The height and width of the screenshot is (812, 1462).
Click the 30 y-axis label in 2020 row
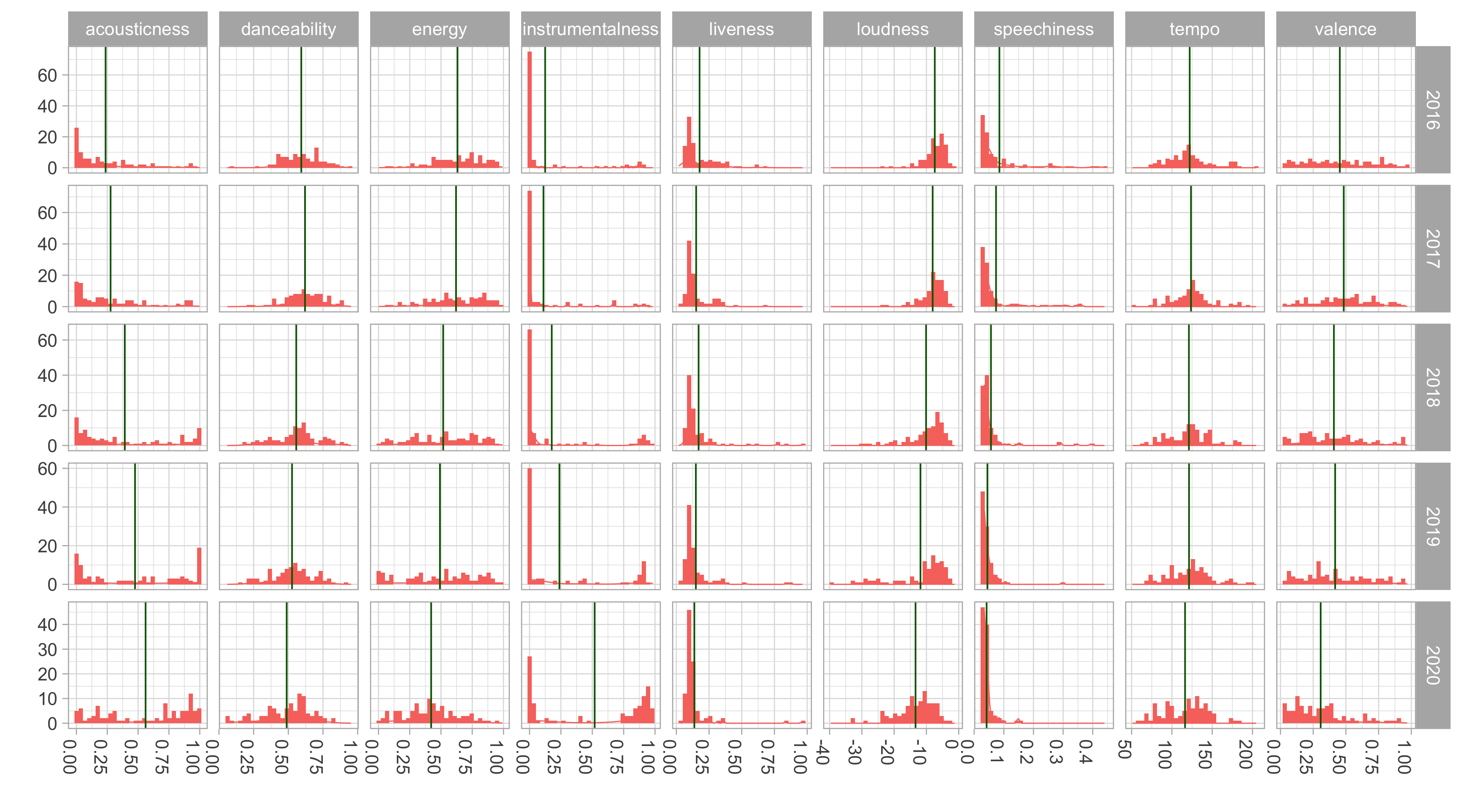[x=48, y=649]
